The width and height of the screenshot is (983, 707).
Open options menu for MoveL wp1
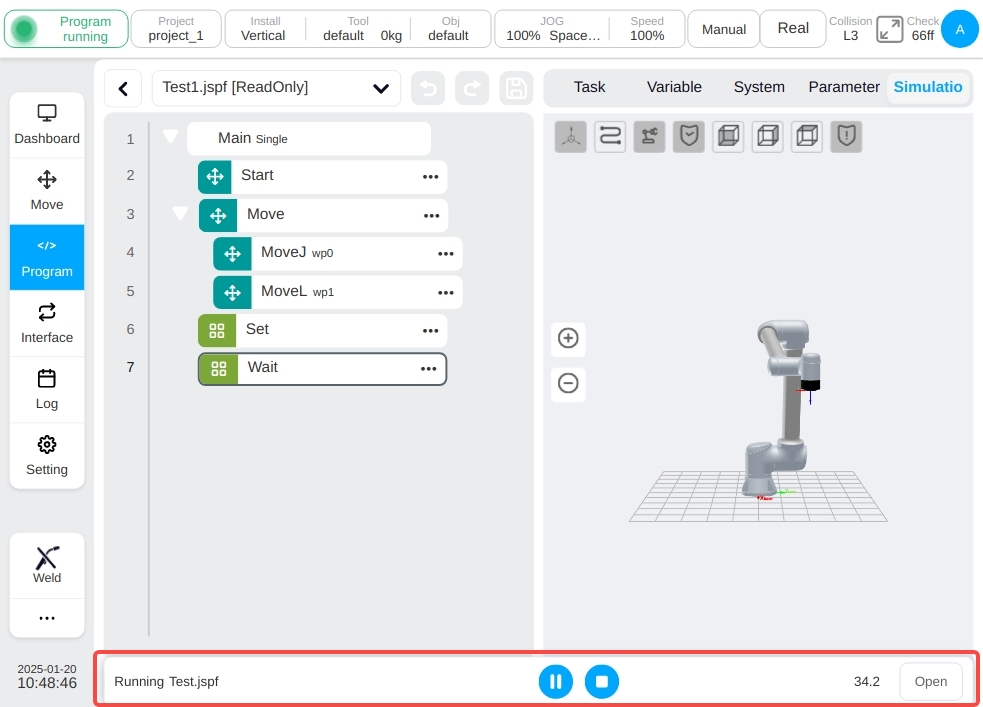click(x=446, y=293)
